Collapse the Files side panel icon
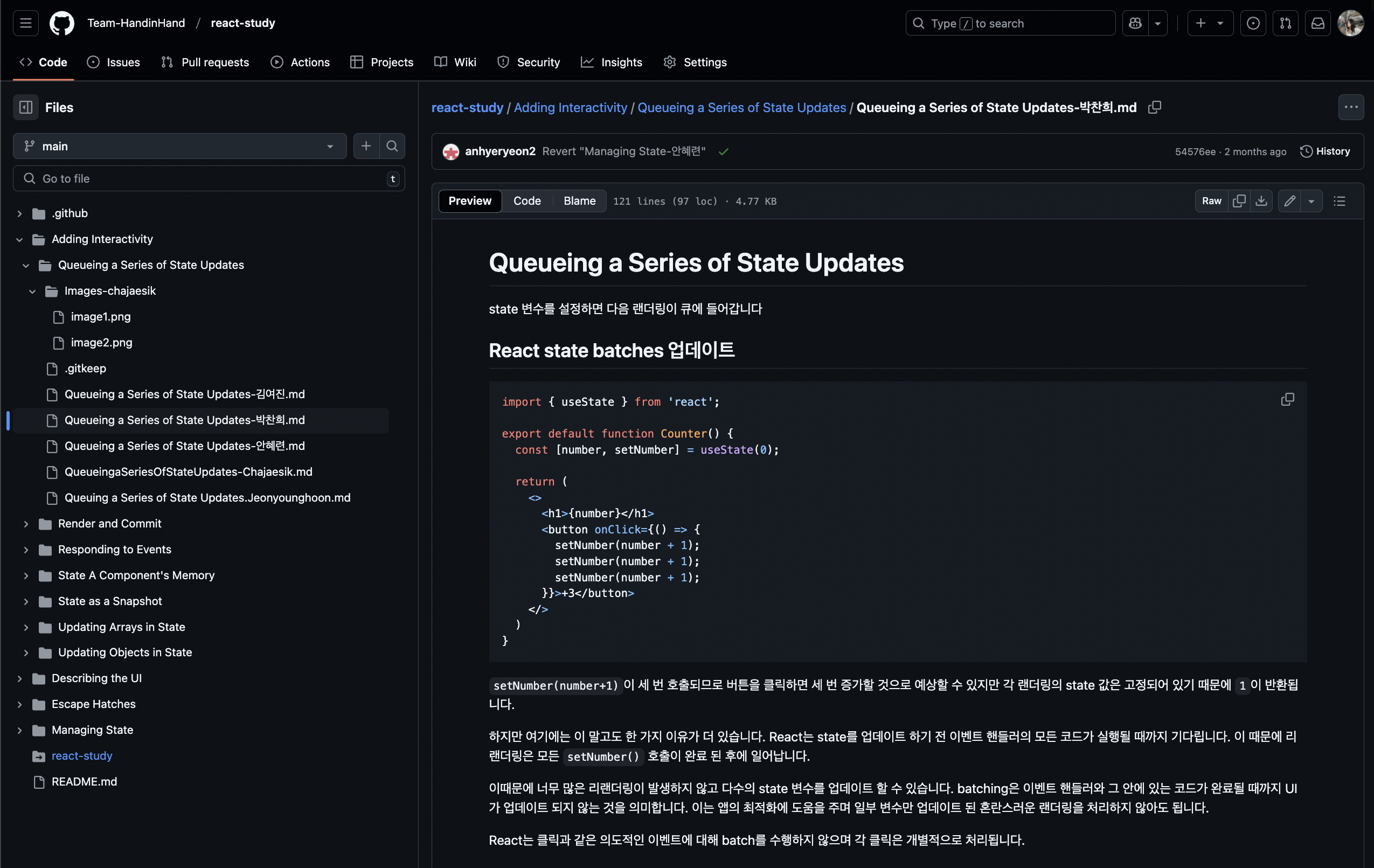The width and height of the screenshot is (1374, 868). (x=26, y=107)
